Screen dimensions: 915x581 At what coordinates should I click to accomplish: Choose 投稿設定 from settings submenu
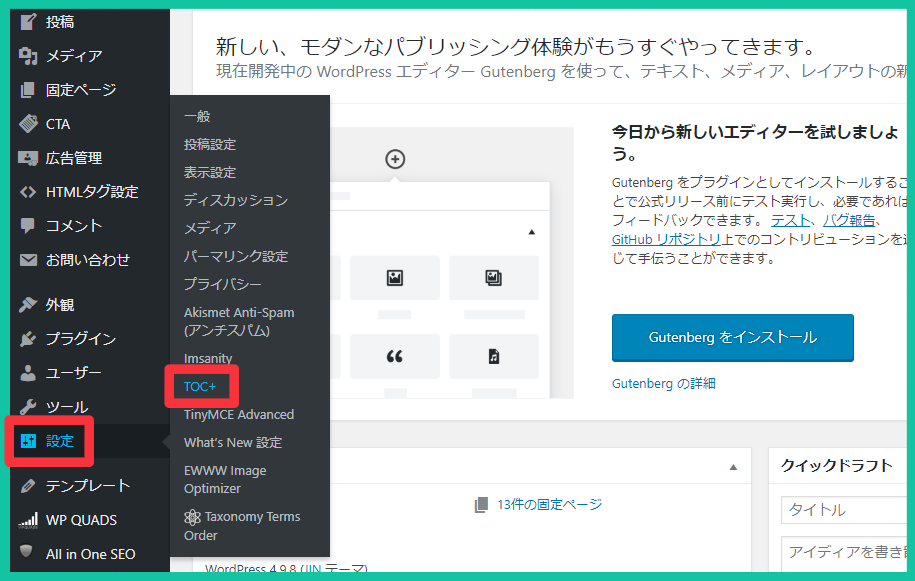210,144
